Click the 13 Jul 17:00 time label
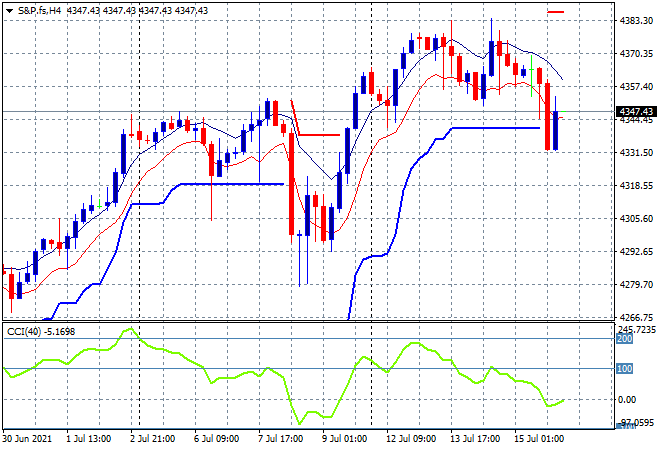Image resolution: width=660 pixels, height=450 pixels. [x=475, y=439]
